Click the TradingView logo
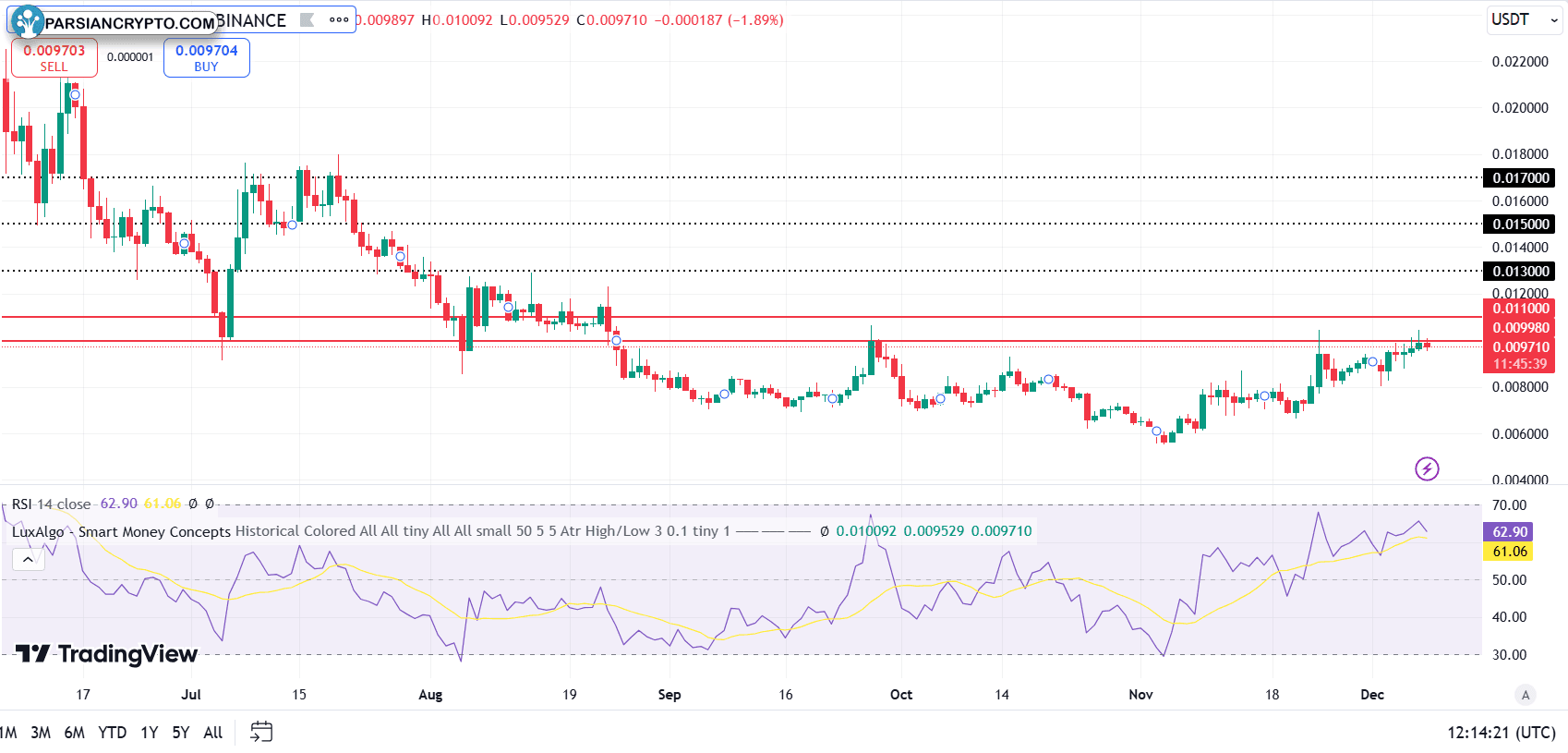The image size is (1568, 753). click(106, 654)
